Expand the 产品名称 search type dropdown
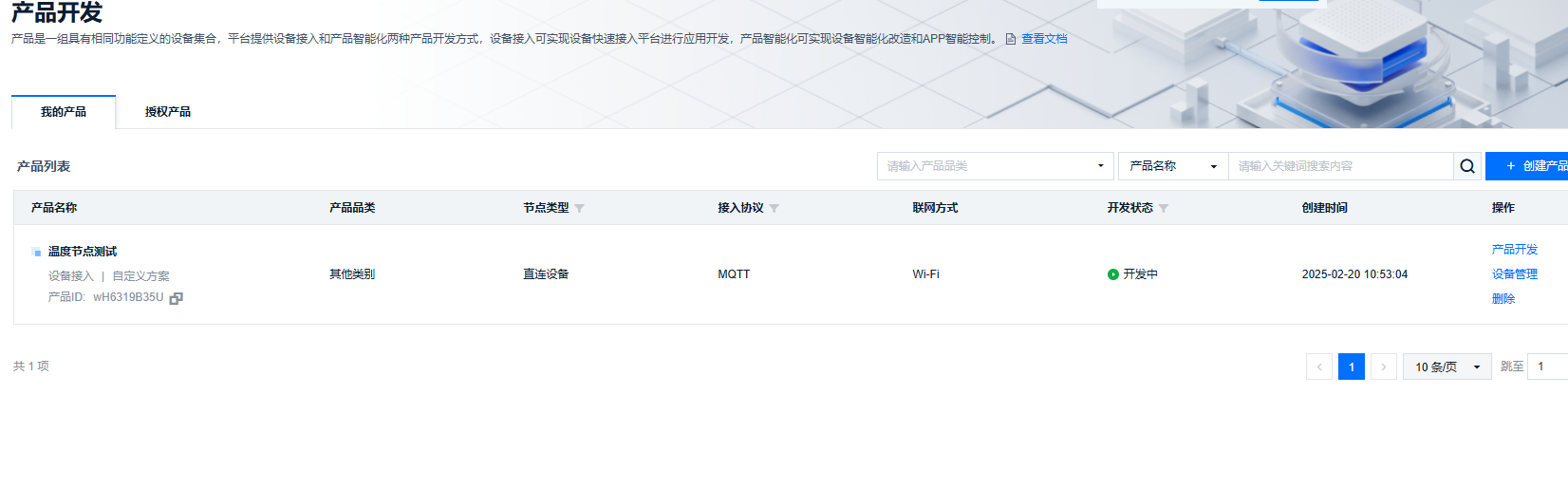The width and height of the screenshot is (1568, 489). (1172, 166)
